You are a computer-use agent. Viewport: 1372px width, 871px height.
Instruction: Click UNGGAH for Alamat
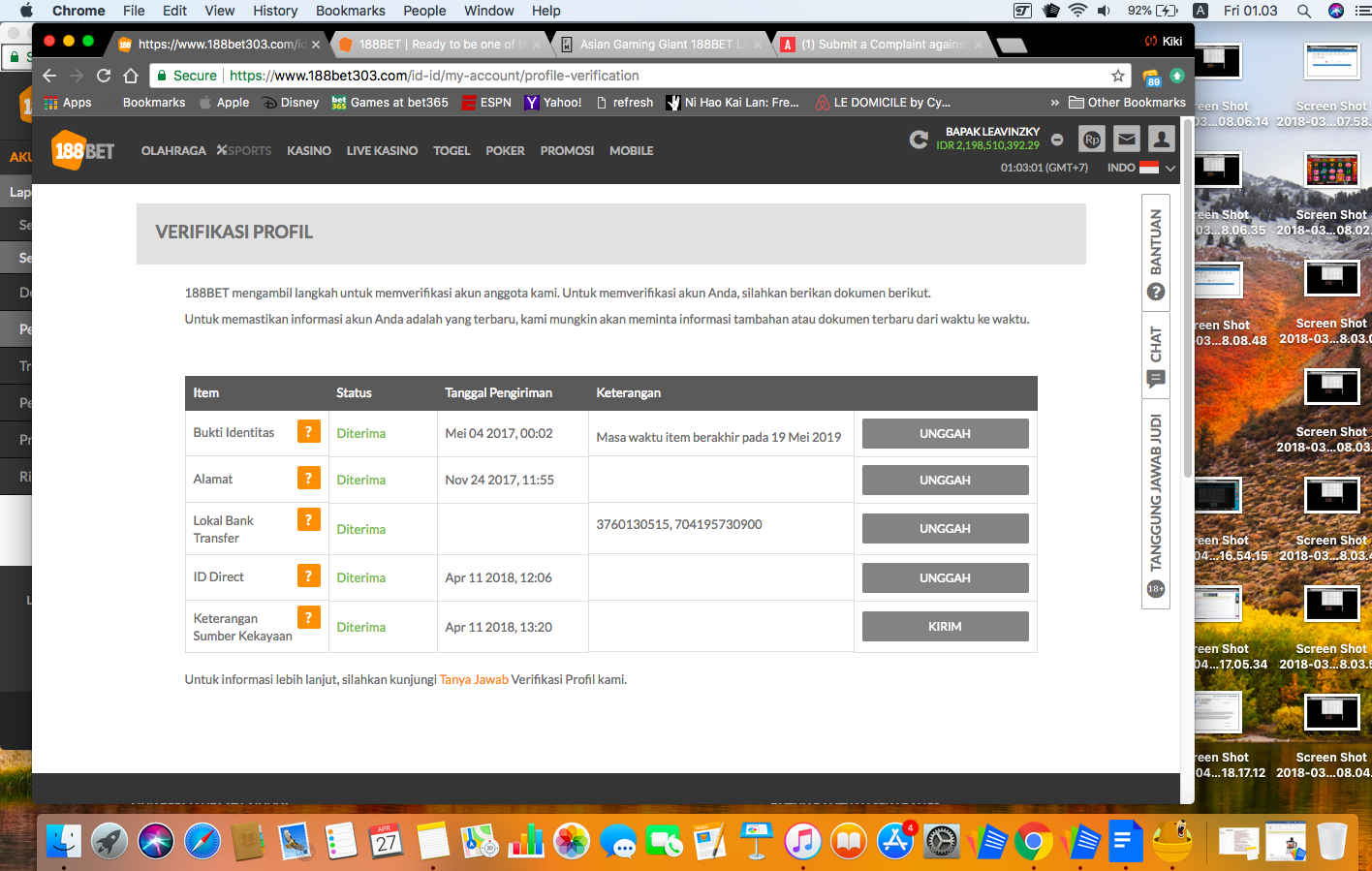(x=945, y=480)
